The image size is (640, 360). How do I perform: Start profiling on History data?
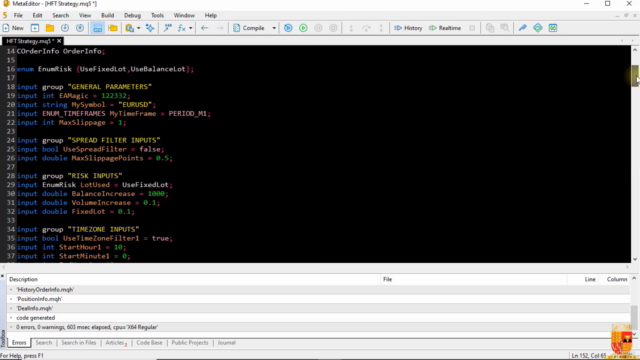pos(408,28)
